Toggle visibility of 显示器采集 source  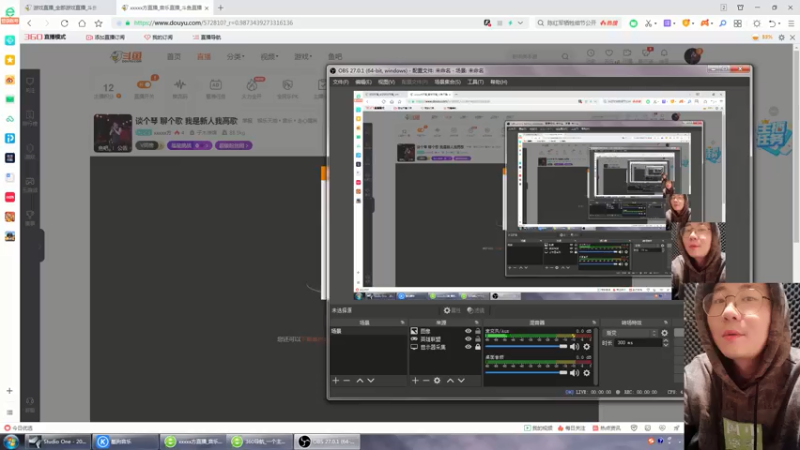[468, 347]
